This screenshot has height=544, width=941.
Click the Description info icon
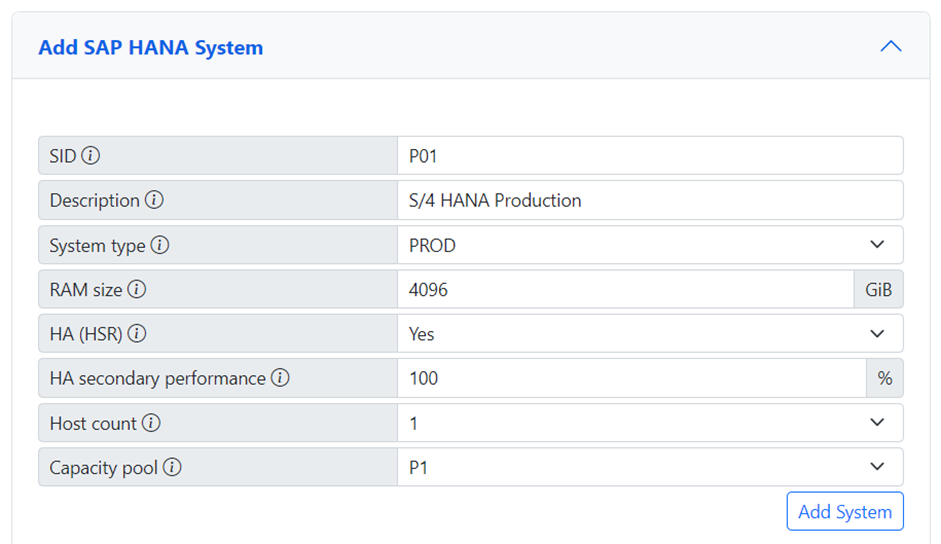154,200
